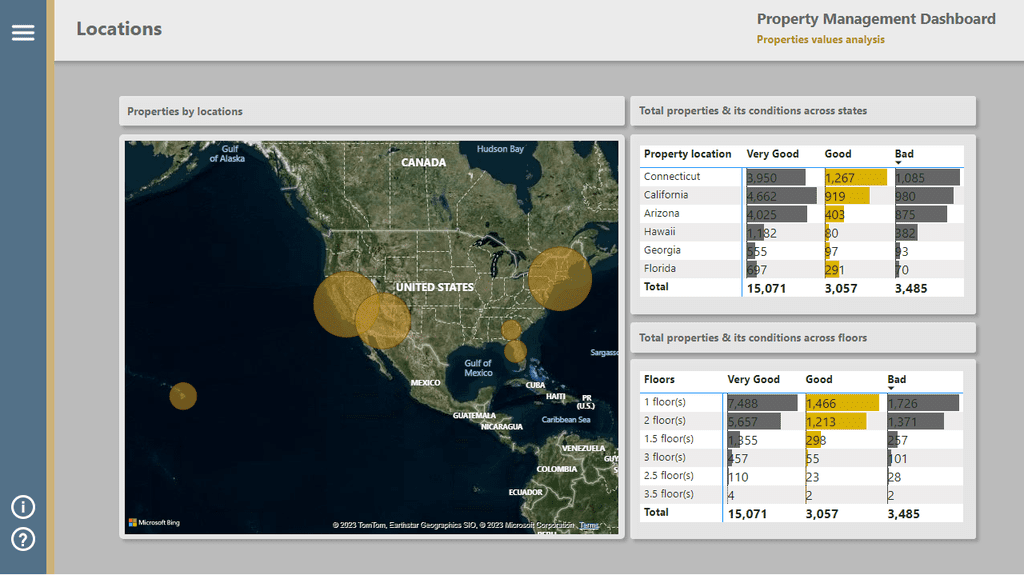The height and width of the screenshot is (575, 1024).
Task: Open the hamburger navigation menu
Action: point(23,33)
